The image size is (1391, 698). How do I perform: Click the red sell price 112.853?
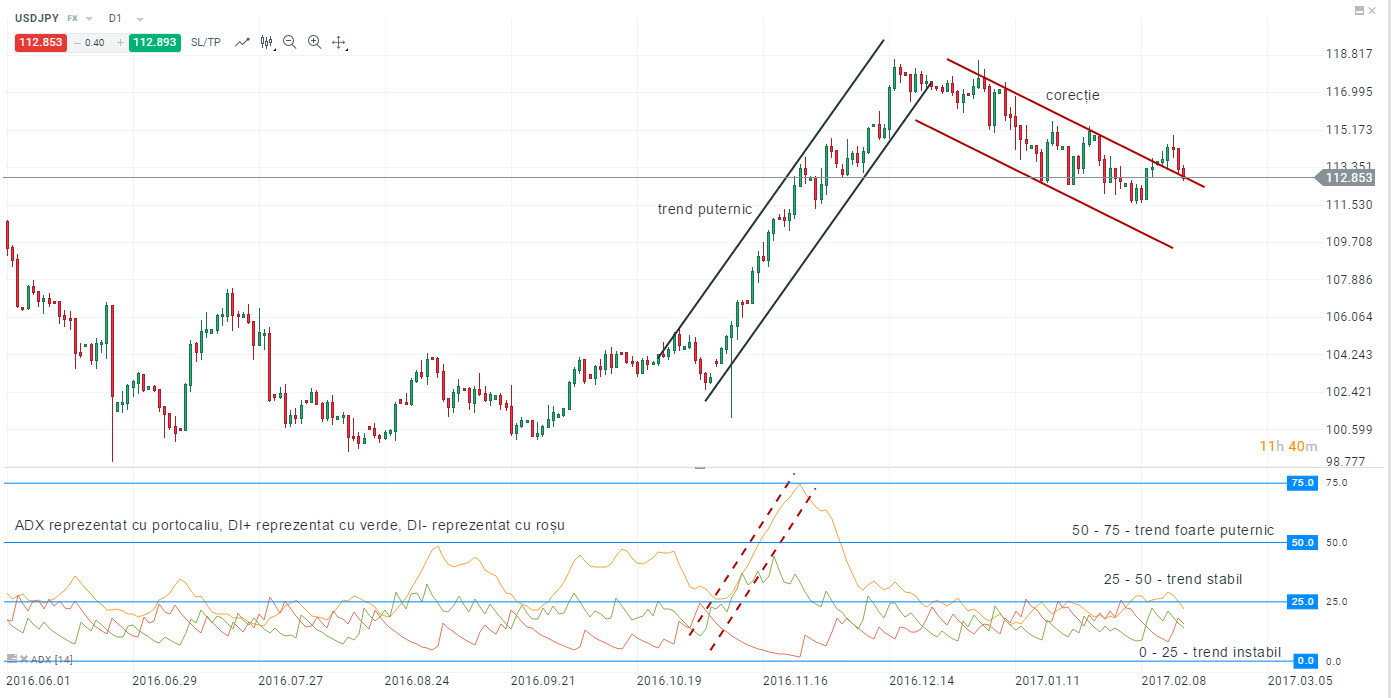[x=40, y=42]
